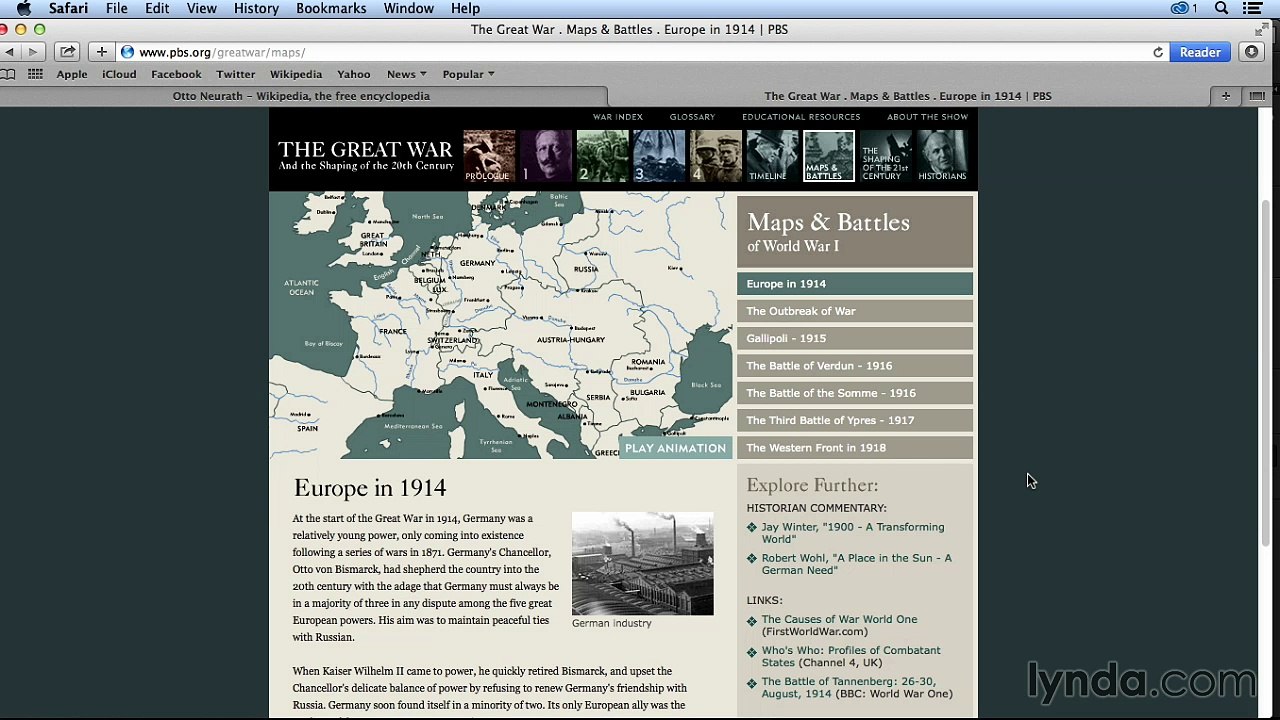The height and width of the screenshot is (720, 1280).
Task: Click the Spotlight search magnifier icon
Action: [1221, 8]
